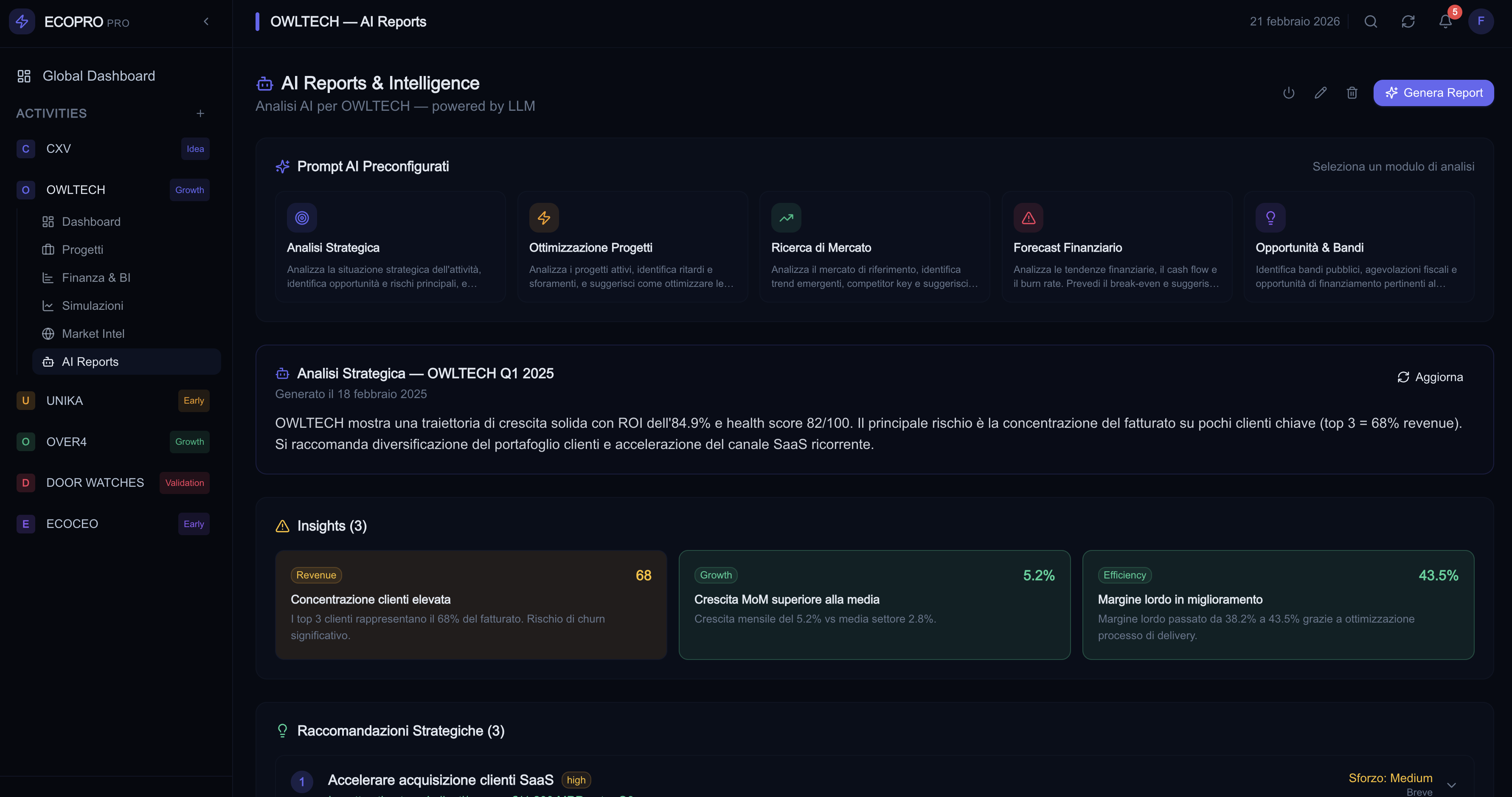Open Market Intel in sidebar
1512x797 pixels.
pyautogui.click(x=93, y=334)
